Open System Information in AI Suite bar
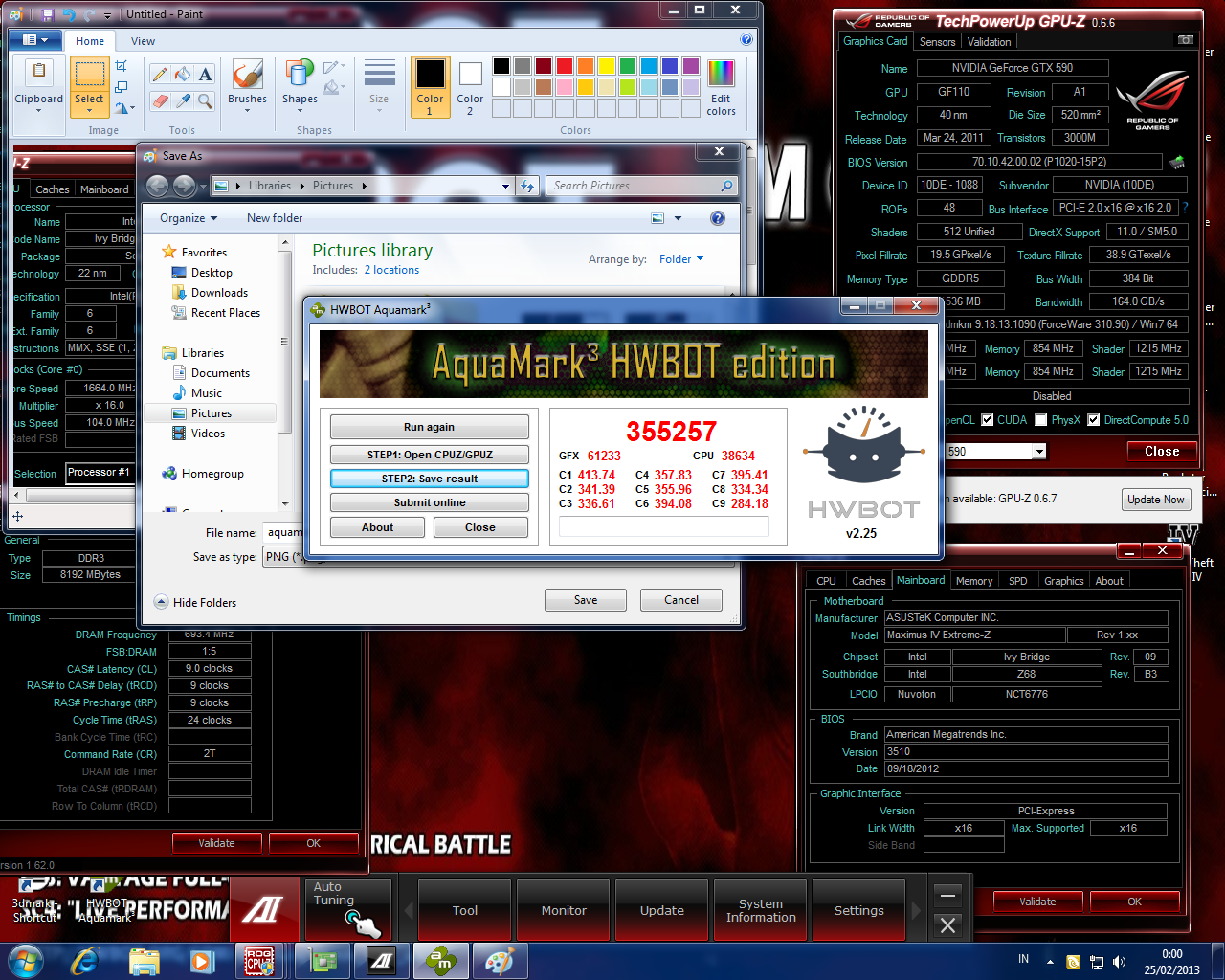The image size is (1225, 980). [x=761, y=910]
